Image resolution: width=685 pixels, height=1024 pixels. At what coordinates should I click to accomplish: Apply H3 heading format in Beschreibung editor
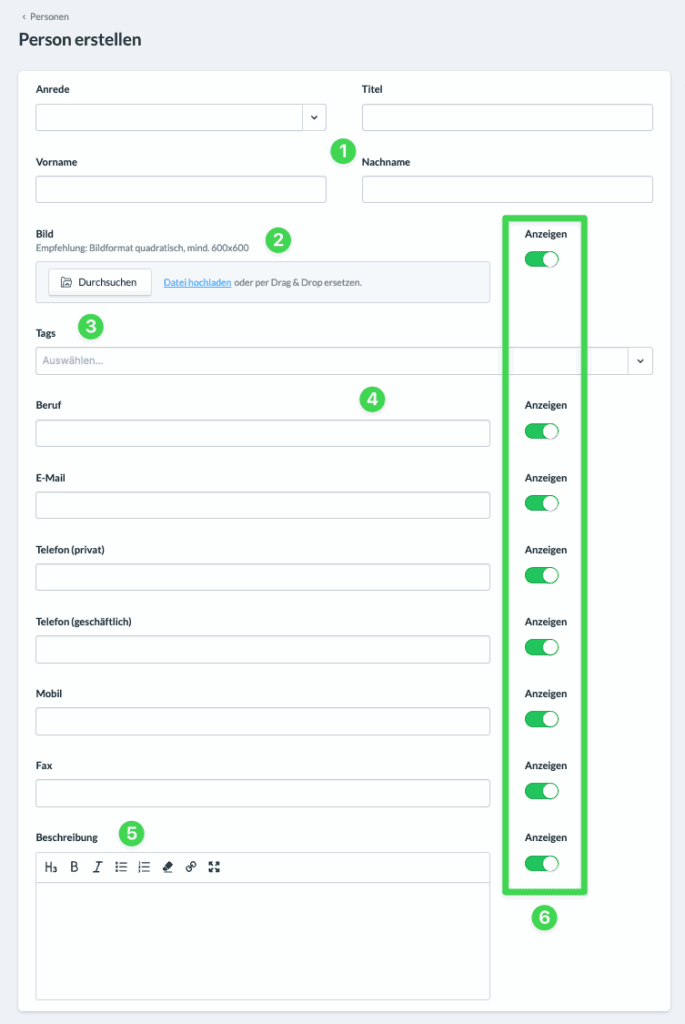pos(51,867)
